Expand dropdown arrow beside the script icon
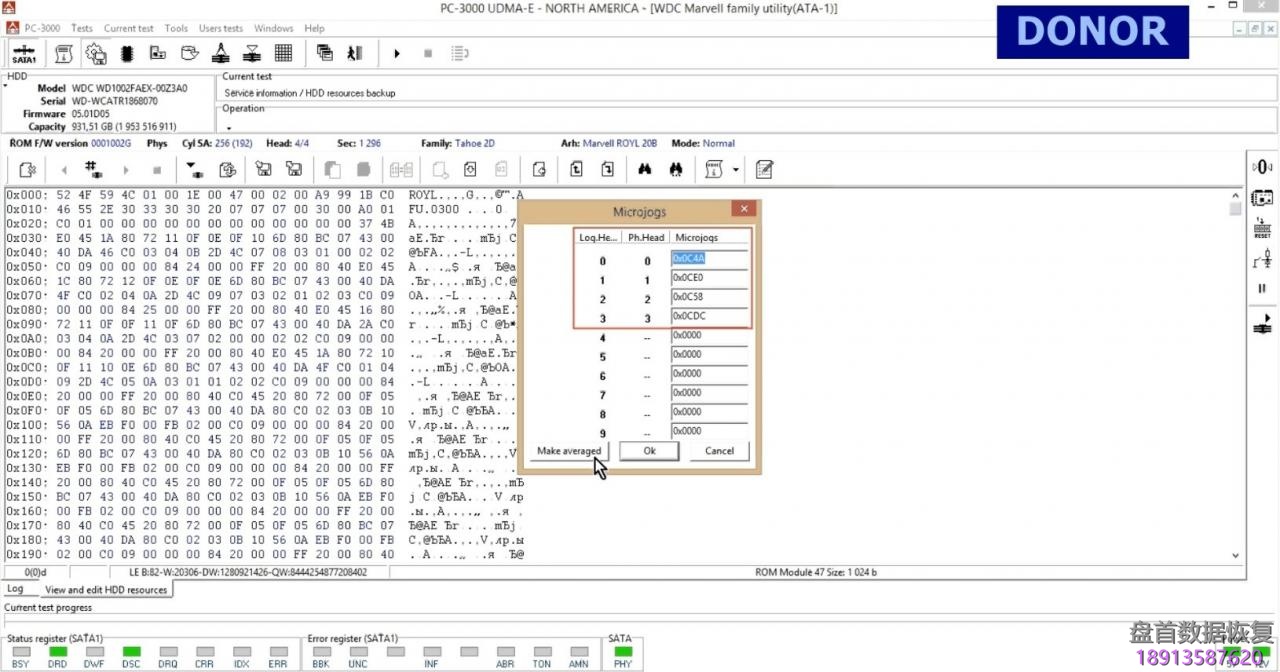Image resolution: width=1280 pixels, height=672 pixels. tap(736, 170)
